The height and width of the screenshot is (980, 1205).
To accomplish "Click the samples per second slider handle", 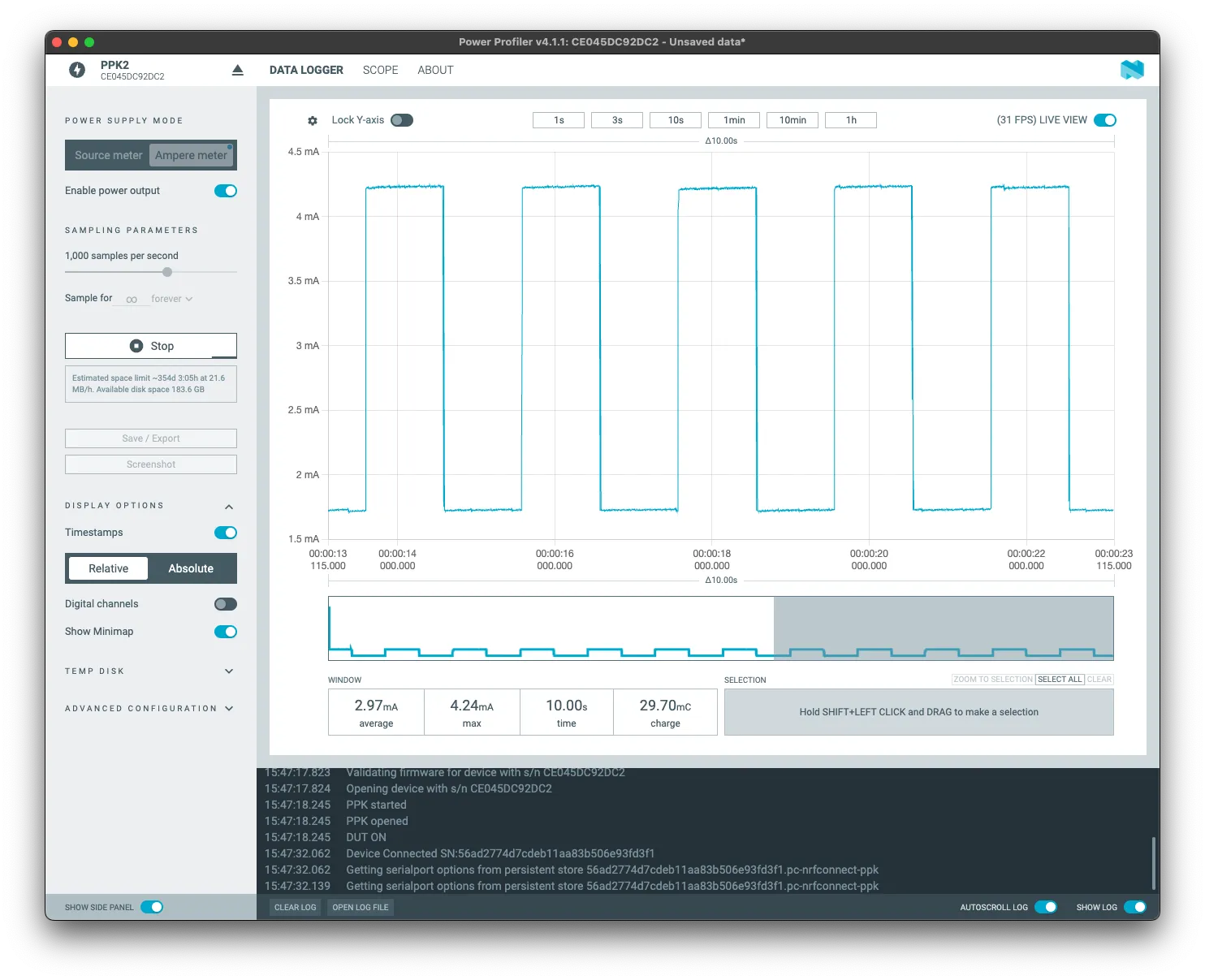I will (x=167, y=272).
